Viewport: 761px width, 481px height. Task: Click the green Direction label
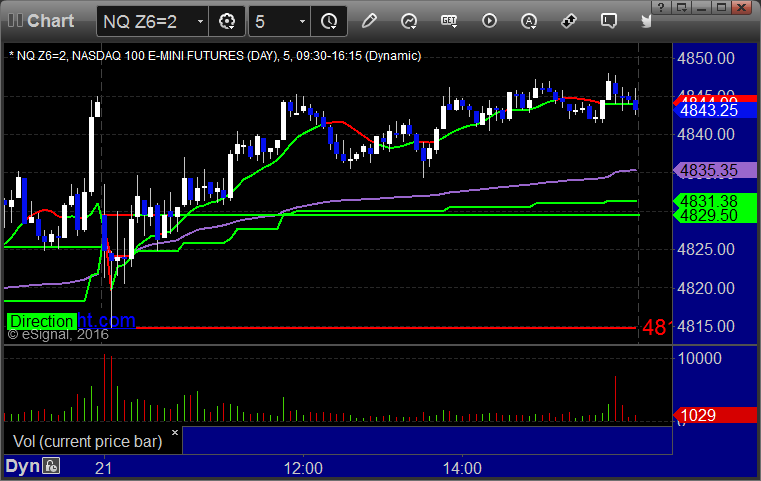coord(42,321)
